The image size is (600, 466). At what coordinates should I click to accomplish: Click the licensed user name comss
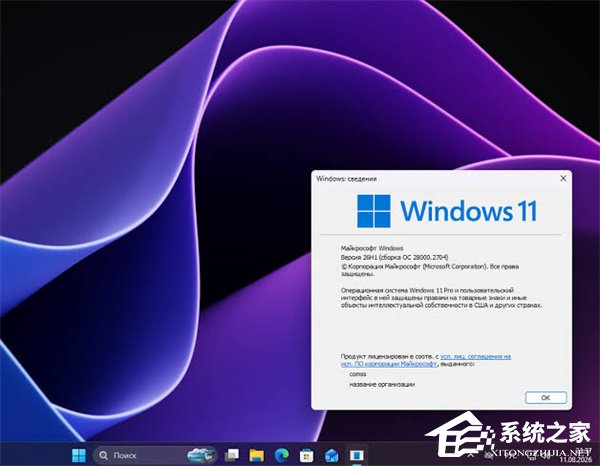(x=358, y=374)
